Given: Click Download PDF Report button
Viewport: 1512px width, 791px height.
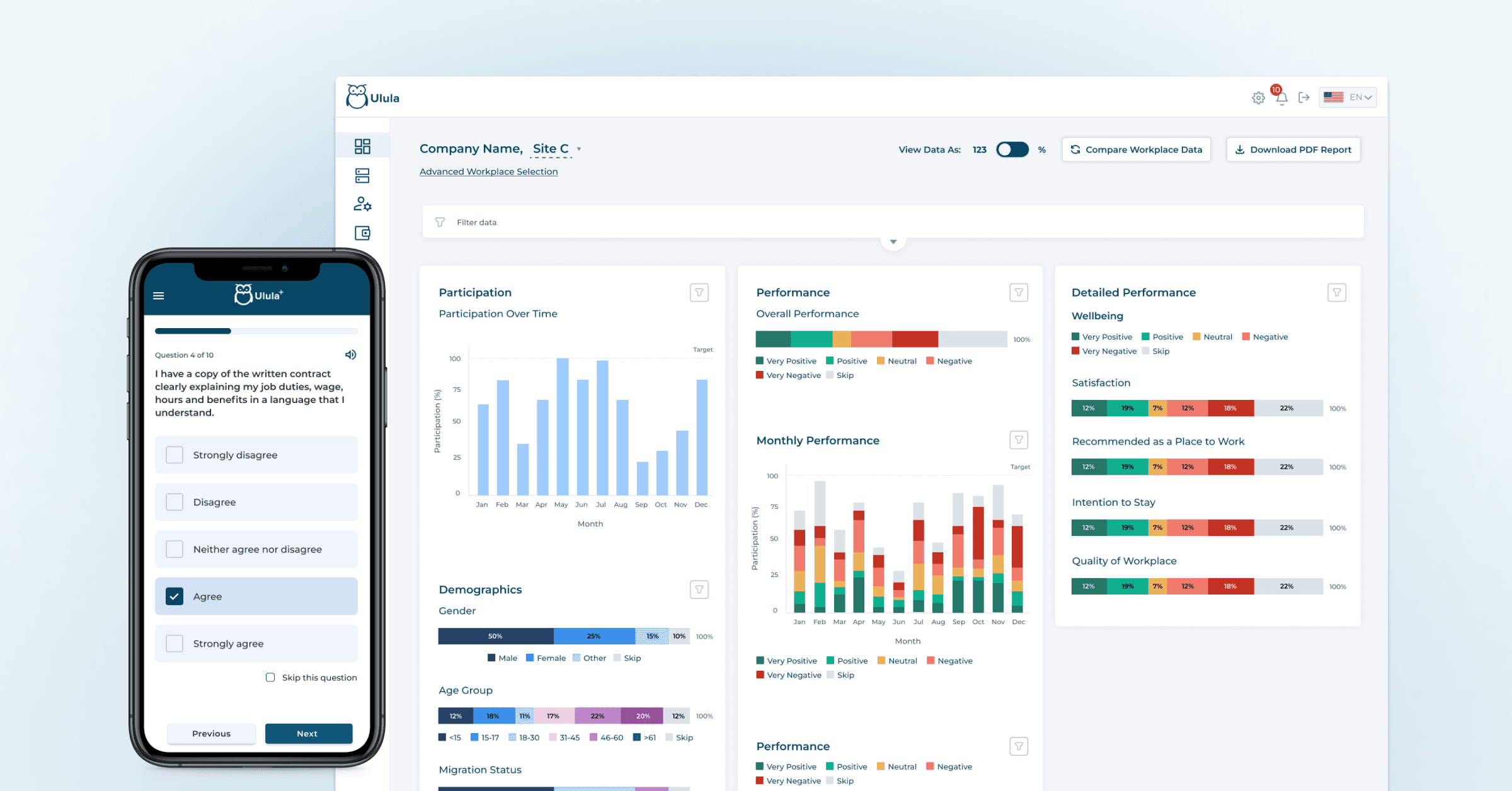Looking at the screenshot, I should [x=1293, y=150].
